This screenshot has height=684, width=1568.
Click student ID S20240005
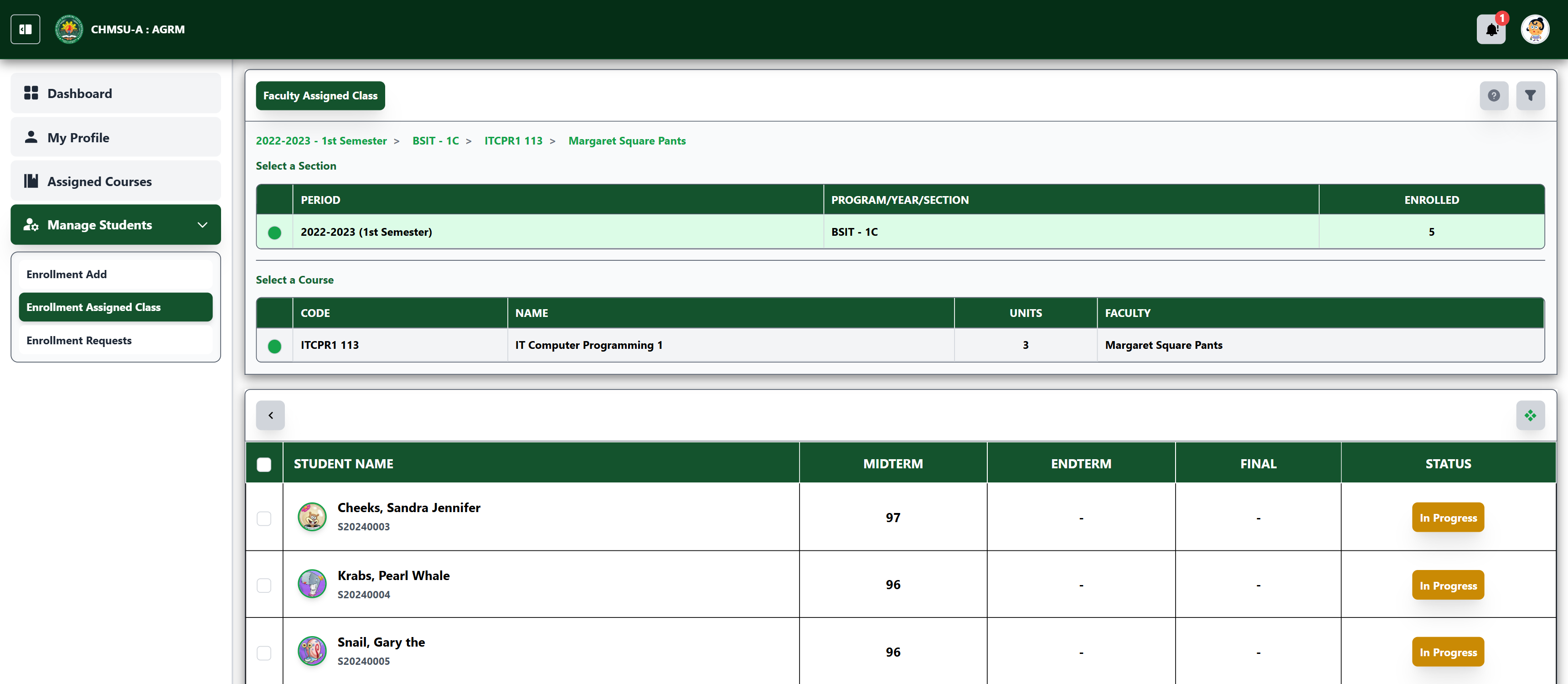pos(364,661)
